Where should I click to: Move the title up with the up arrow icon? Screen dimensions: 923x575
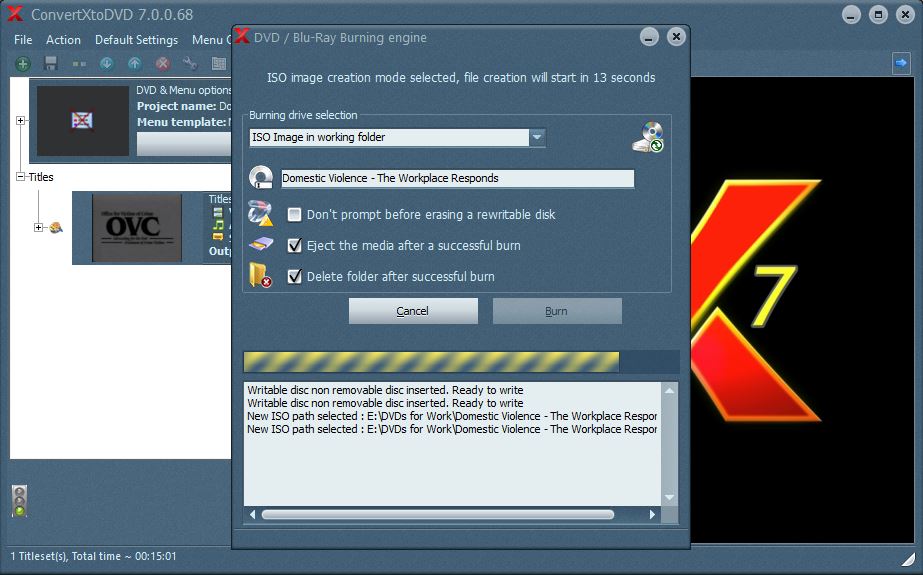(135, 64)
